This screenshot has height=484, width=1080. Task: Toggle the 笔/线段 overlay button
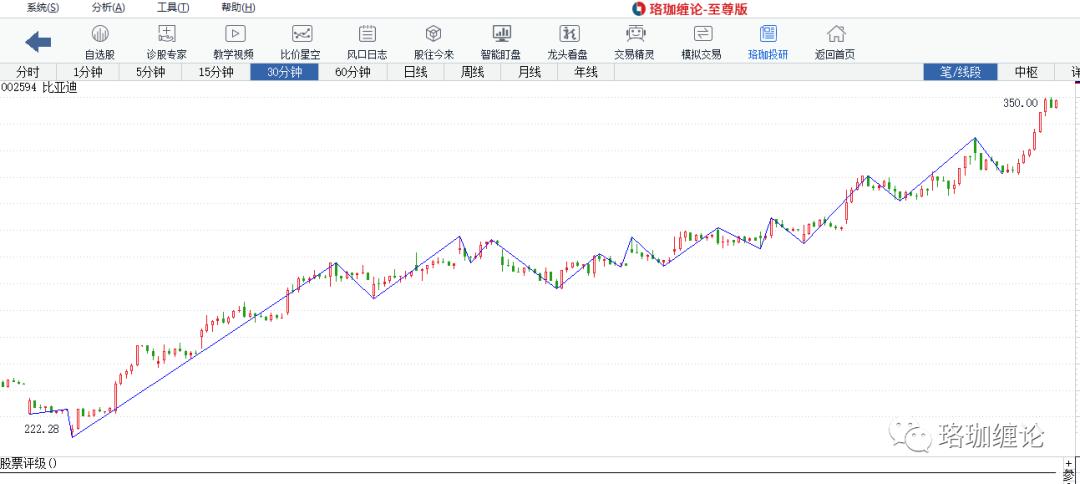(960, 72)
